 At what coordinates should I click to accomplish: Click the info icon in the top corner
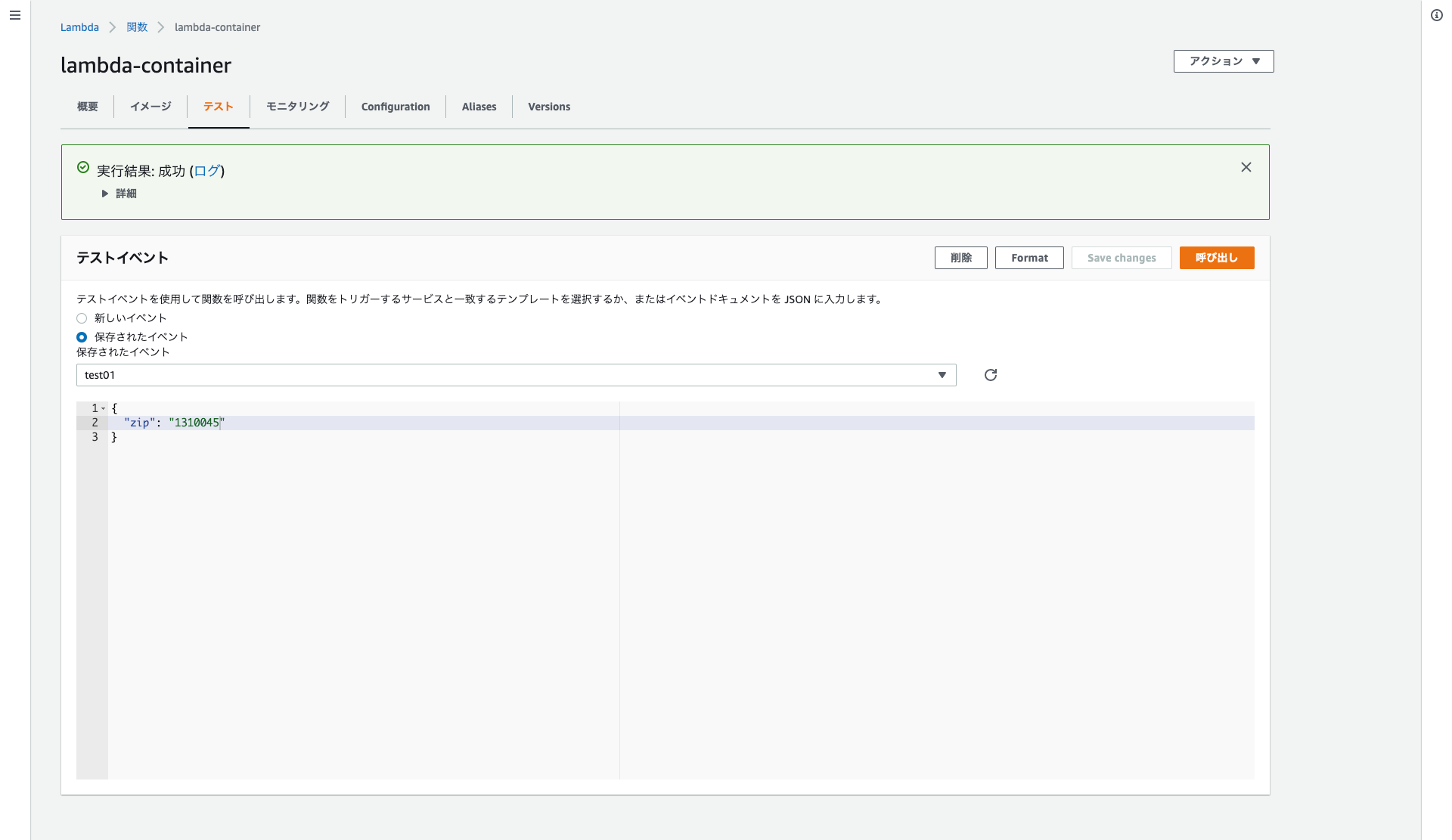1437,15
